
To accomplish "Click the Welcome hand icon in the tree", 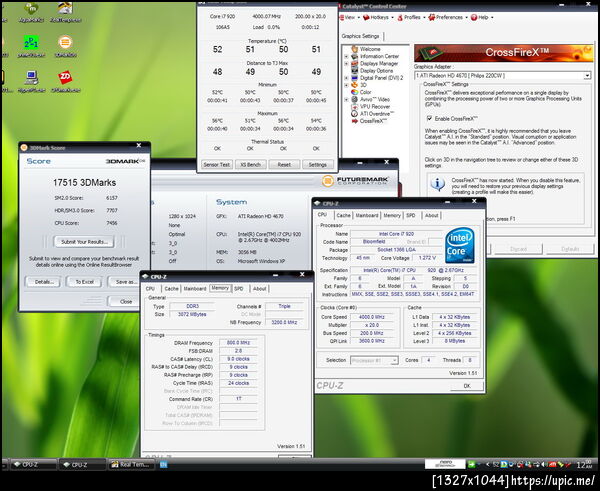I will point(355,49).
